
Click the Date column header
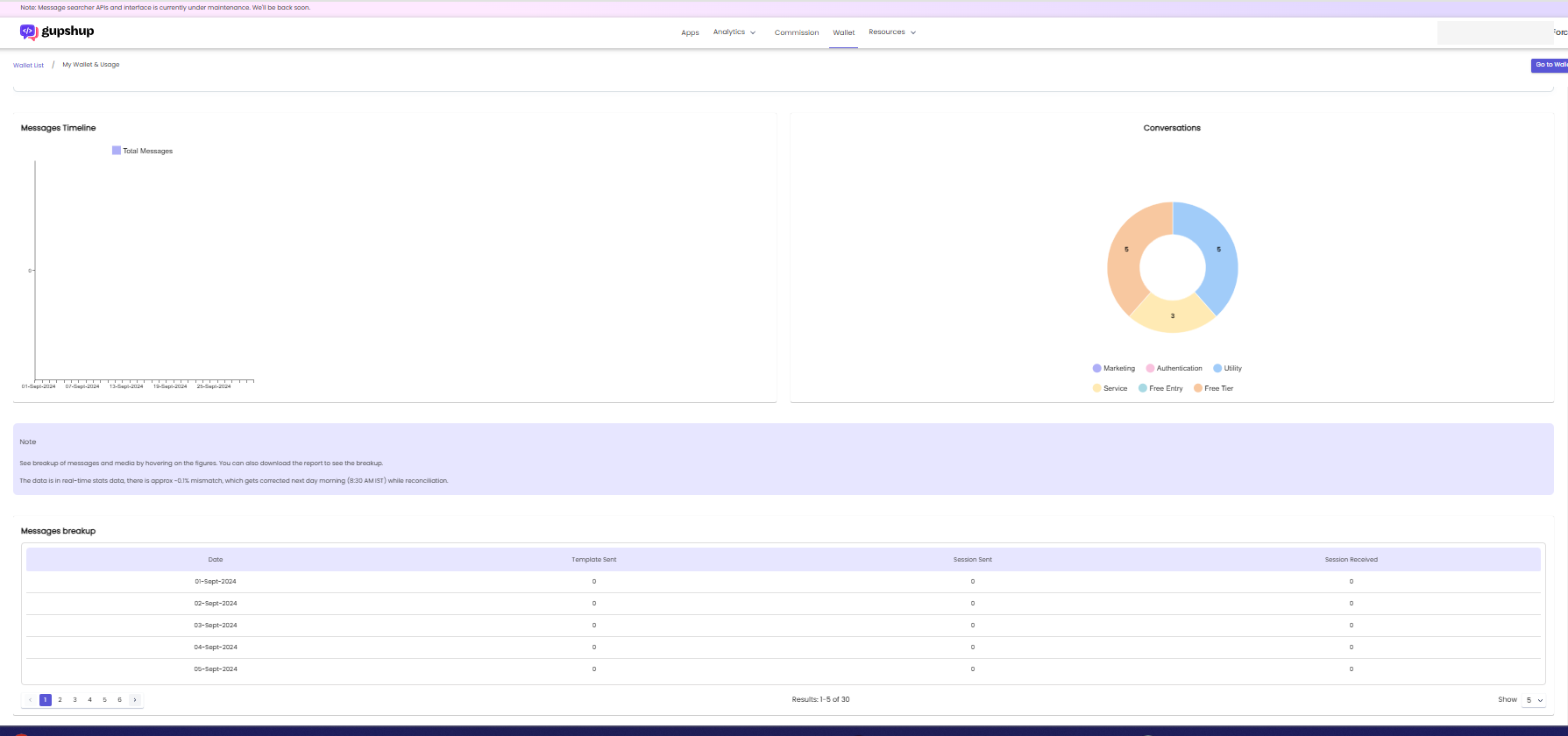coord(216,560)
